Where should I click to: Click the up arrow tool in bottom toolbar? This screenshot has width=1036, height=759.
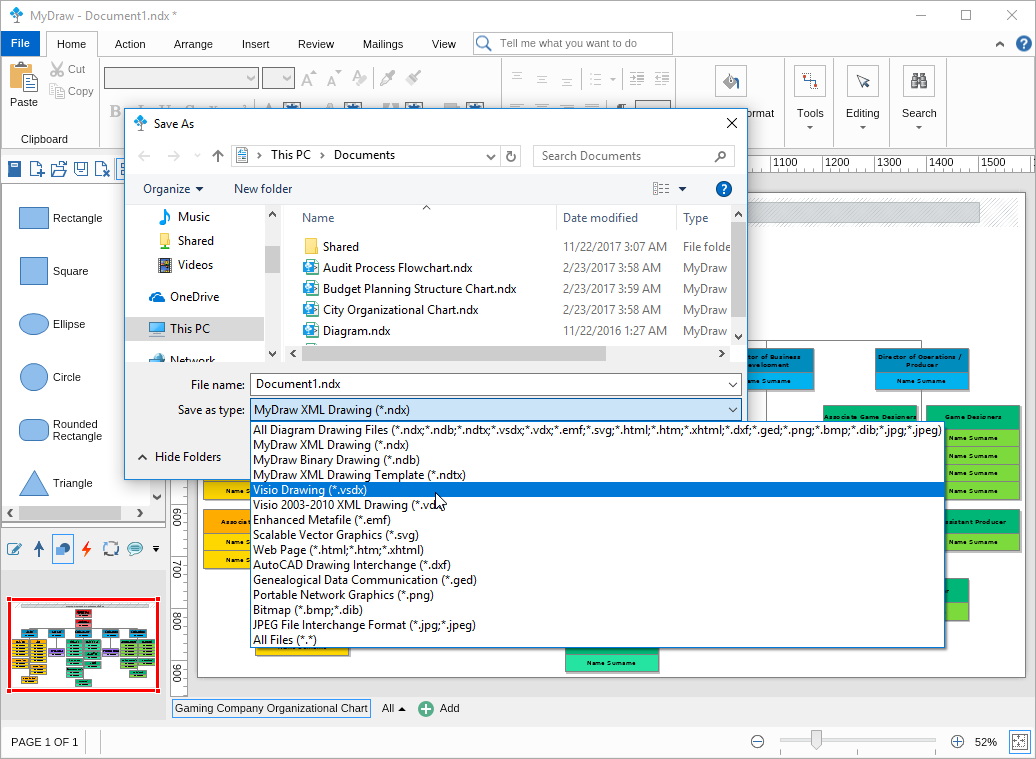(x=39, y=548)
